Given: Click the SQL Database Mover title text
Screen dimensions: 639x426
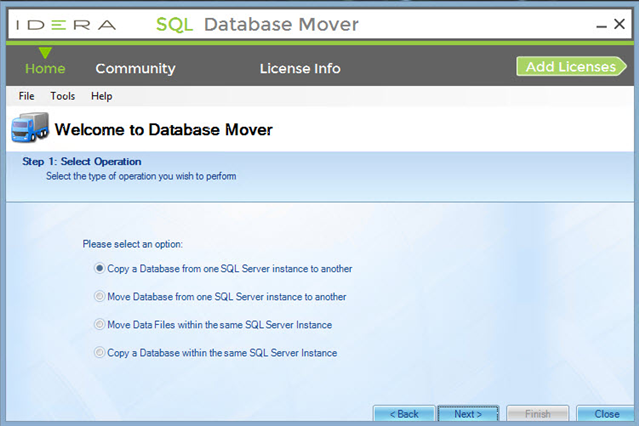Looking at the screenshot, I should pos(257,24).
